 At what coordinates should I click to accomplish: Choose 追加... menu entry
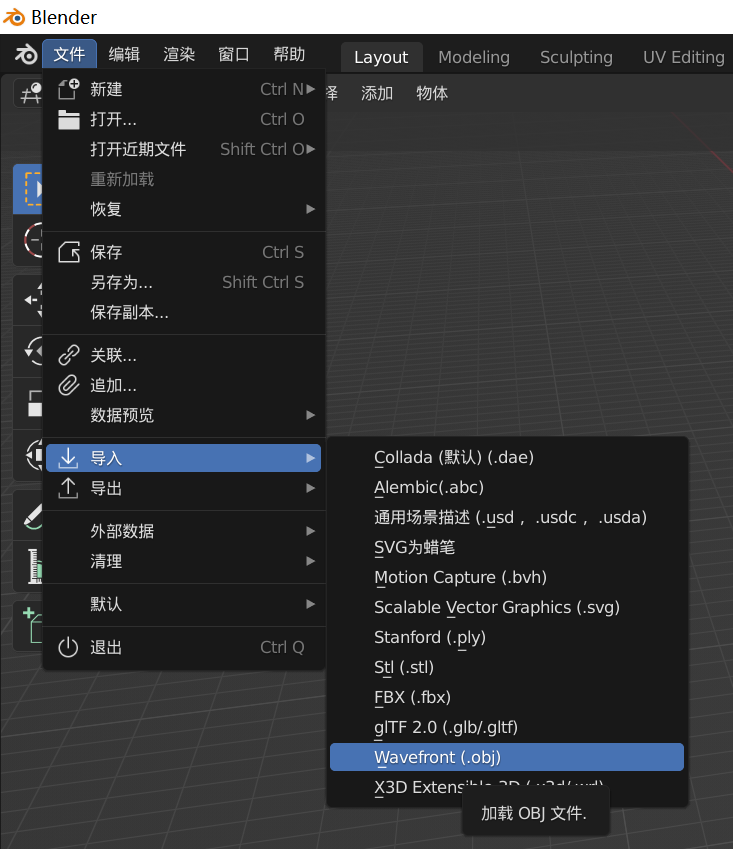(x=184, y=386)
